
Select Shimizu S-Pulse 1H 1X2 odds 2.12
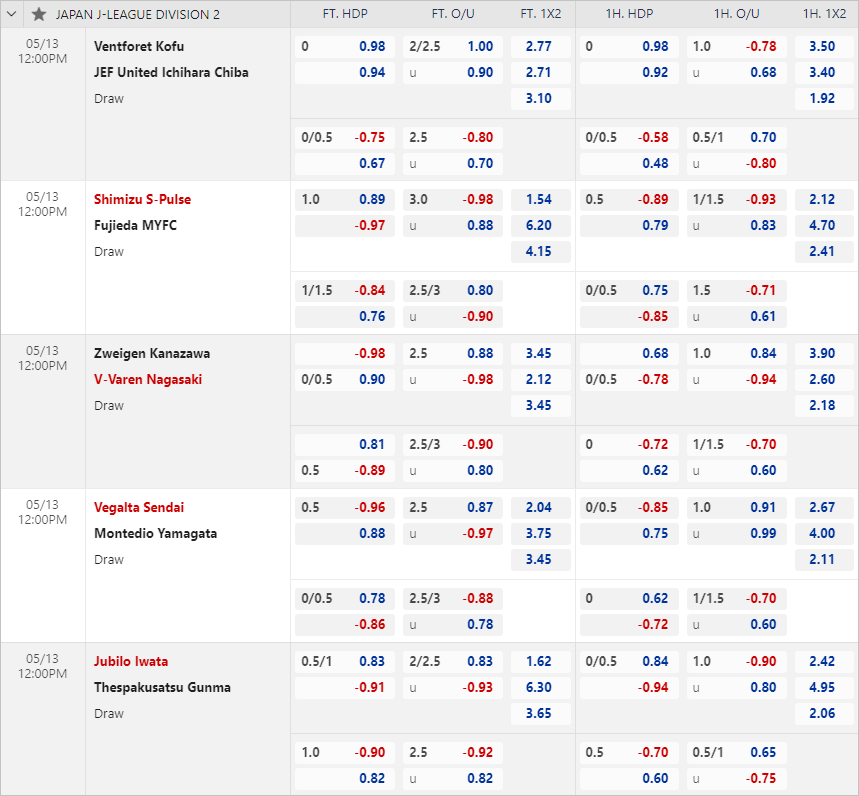click(x=824, y=199)
